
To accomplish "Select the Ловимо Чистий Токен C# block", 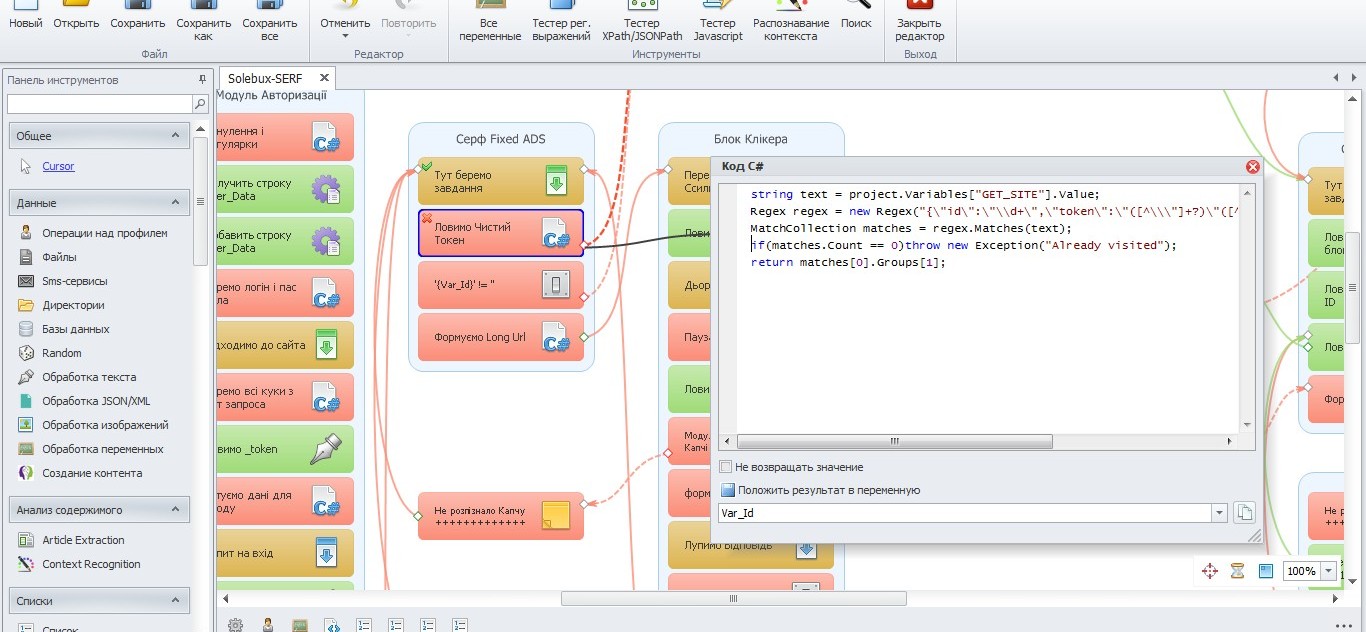I will click(x=500, y=233).
